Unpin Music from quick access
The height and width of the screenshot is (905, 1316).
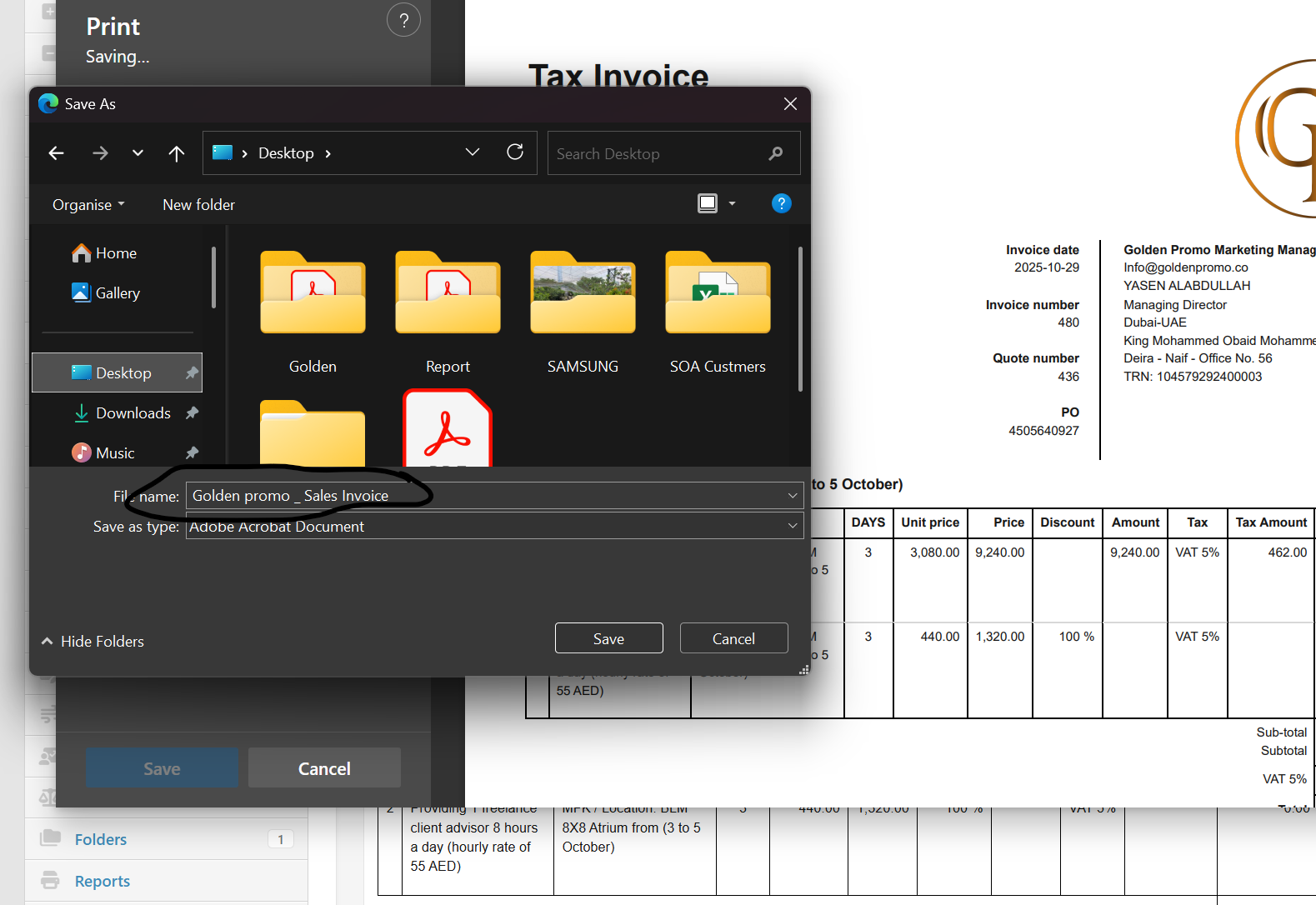(192, 452)
